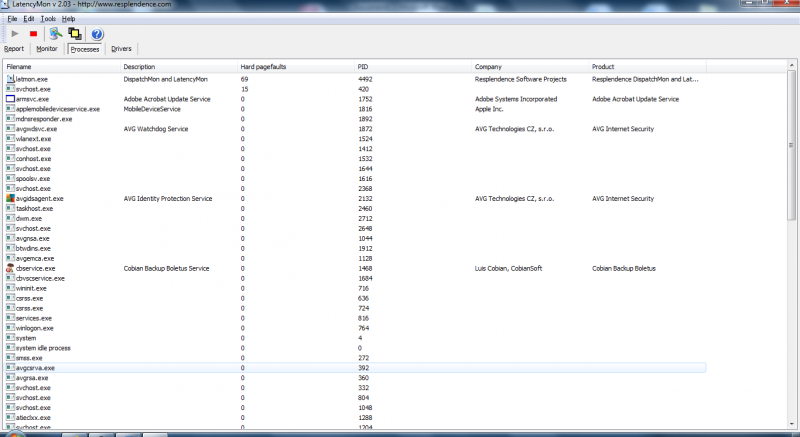Click the cbservice.exe Cobian icon

10,268
